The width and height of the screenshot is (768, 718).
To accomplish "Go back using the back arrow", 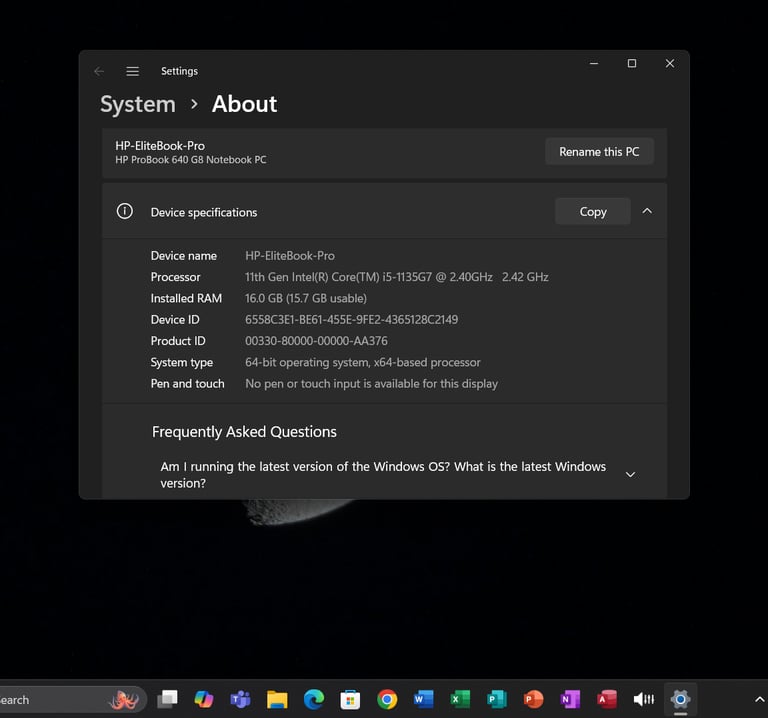I will (98, 71).
